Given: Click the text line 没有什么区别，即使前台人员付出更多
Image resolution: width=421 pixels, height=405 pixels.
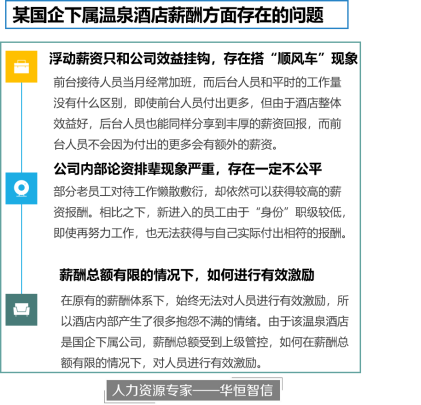Looking at the screenshot, I should (197, 103).
